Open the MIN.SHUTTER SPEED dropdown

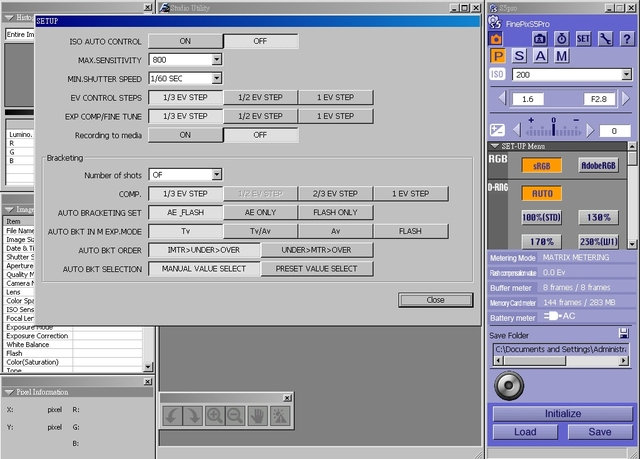tap(217, 78)
